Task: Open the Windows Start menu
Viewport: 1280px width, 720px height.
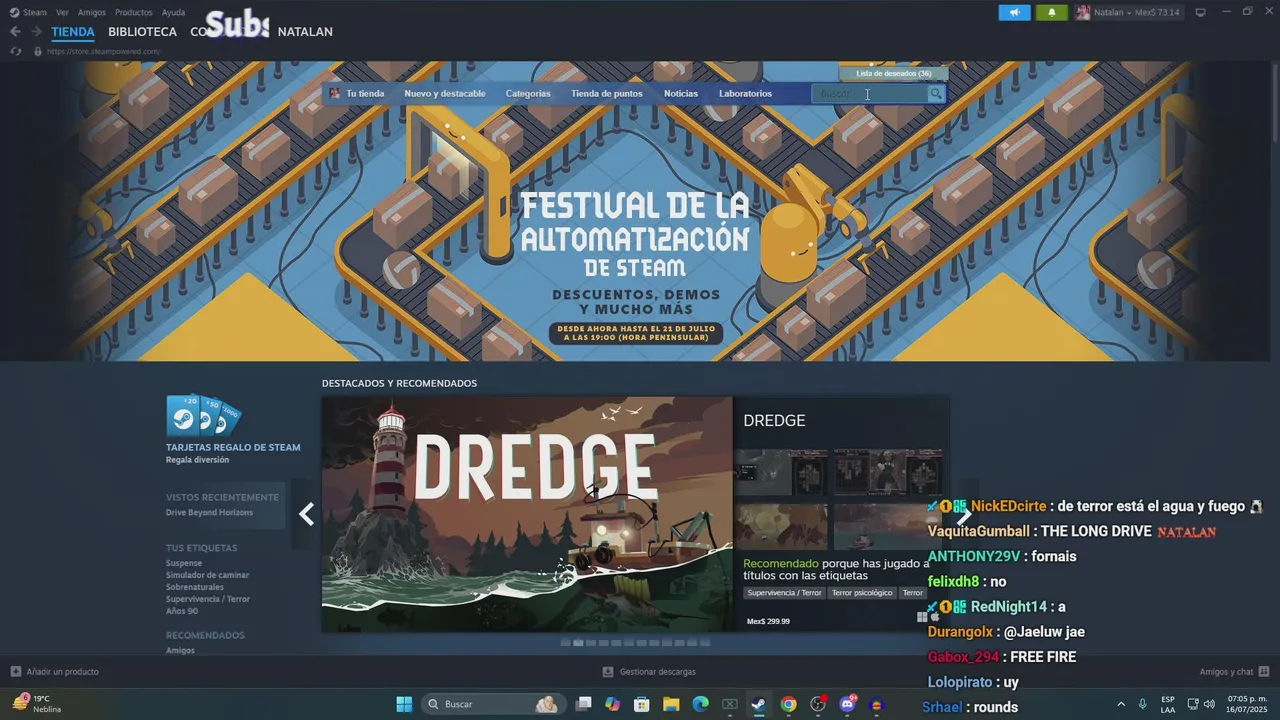Action: (x=404, y=704)
